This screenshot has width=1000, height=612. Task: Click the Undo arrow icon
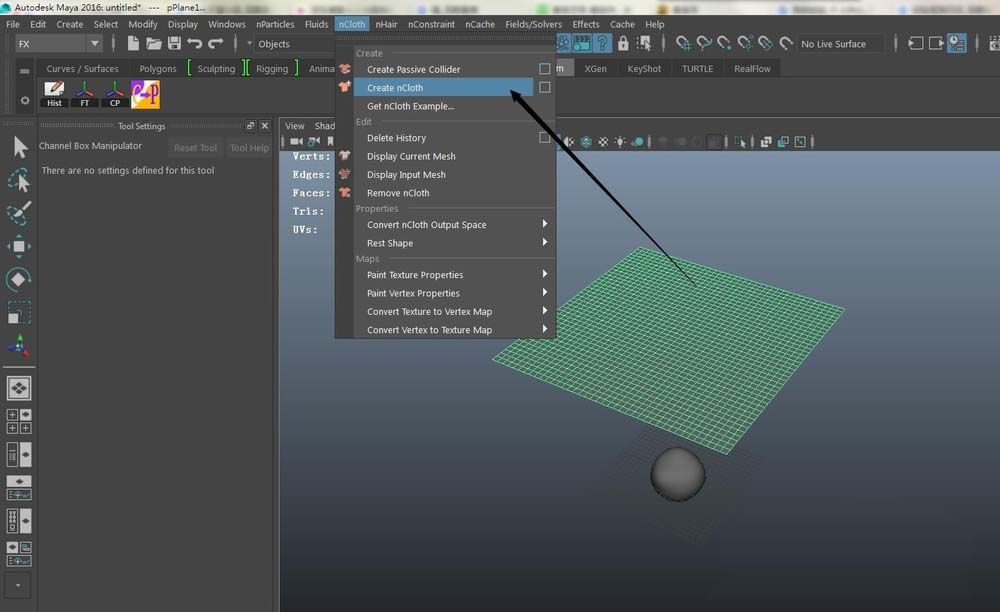pyautogui.click(x=195, y=43)
